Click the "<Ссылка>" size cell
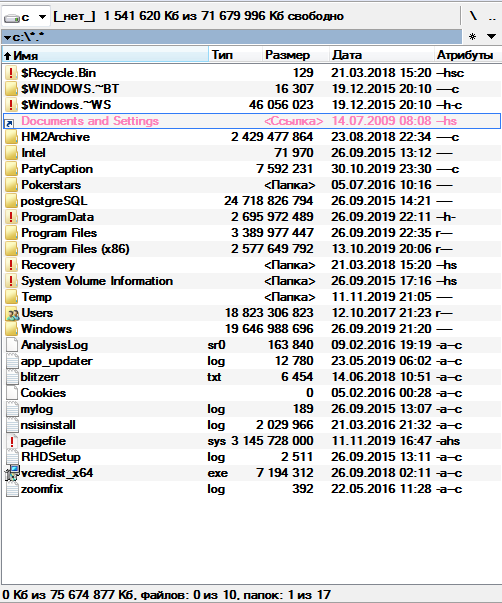This screenshot has width=502, height=603. click(x=294, y=121)
